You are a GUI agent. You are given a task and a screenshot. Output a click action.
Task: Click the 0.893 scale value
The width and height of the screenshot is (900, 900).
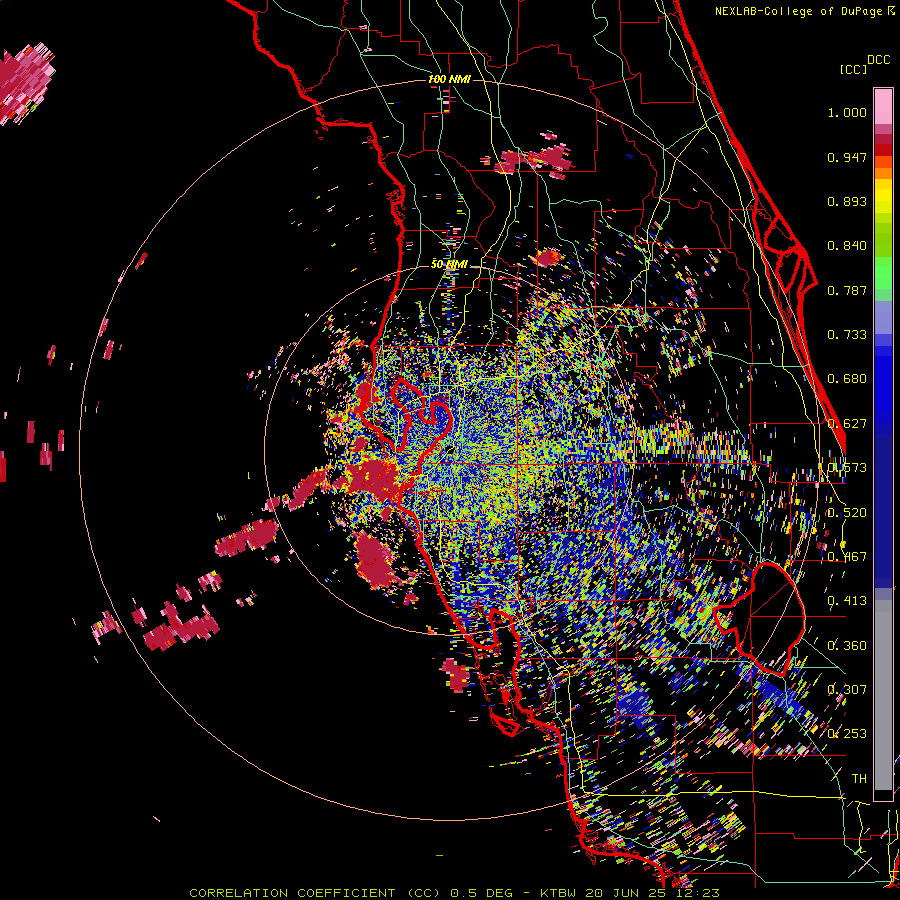click(847, 201)
